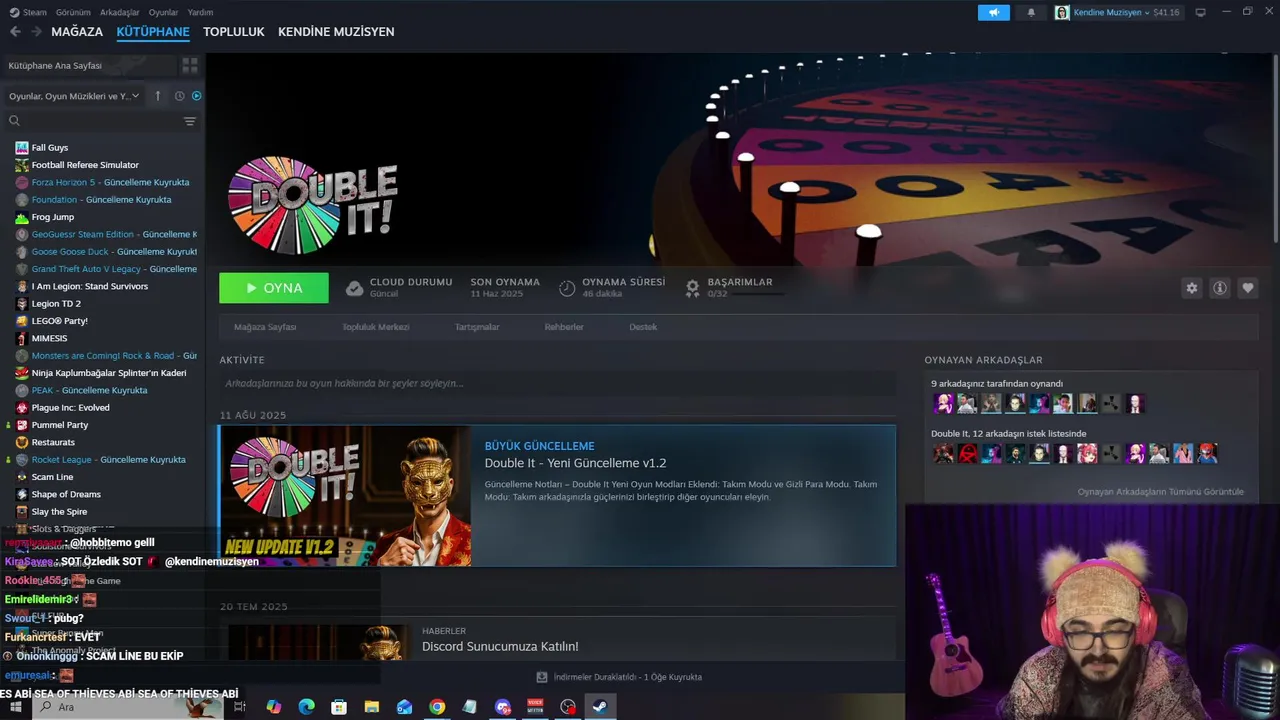Open the Tartışmalar link
Image resolution: width=1280 pixels, height=720 pixels.
477,327
